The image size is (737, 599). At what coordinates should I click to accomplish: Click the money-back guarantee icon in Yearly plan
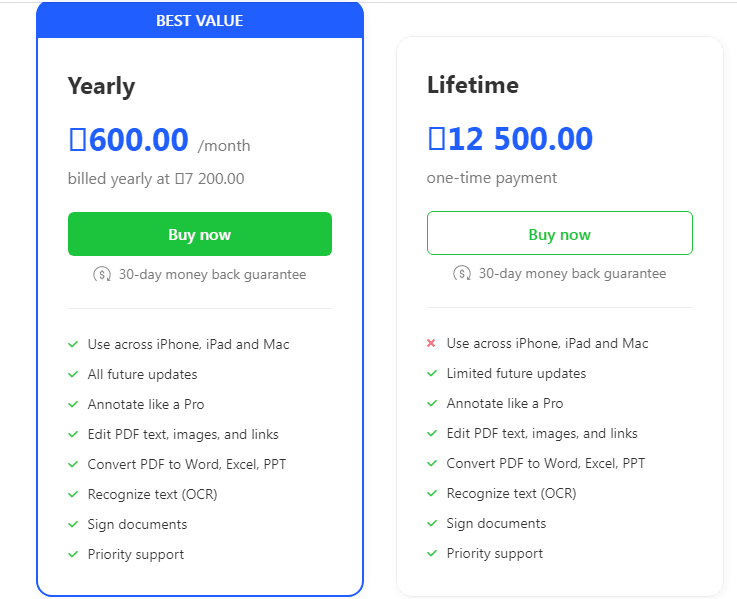[x=102, y=274]
